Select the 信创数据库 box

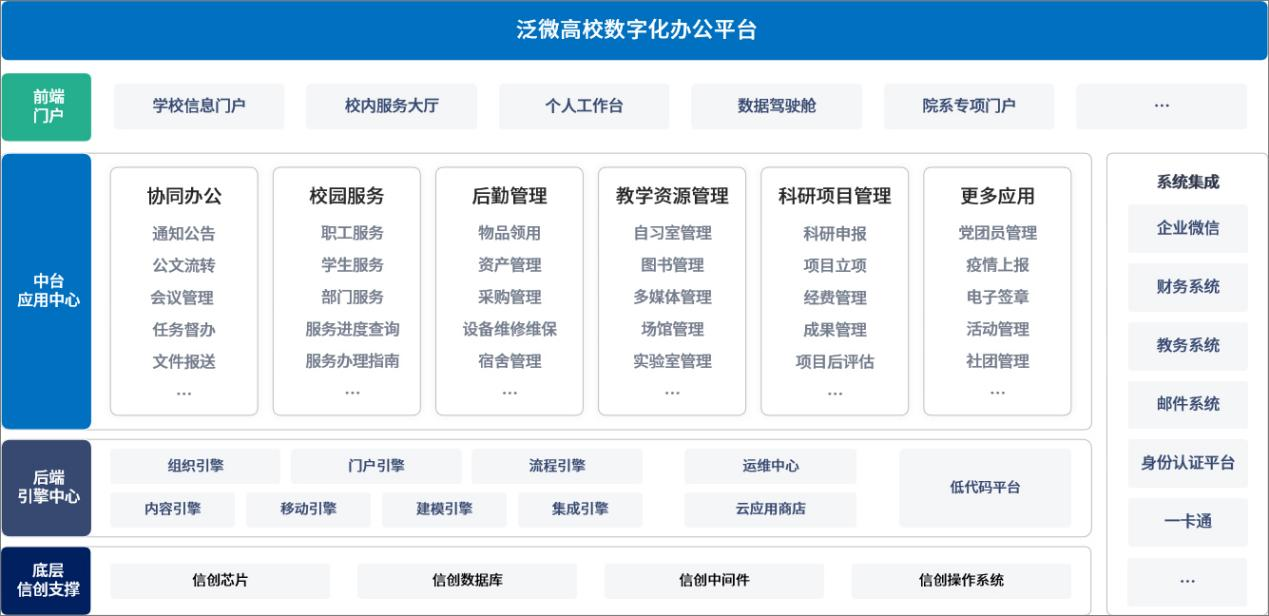[x=467, y=581]
